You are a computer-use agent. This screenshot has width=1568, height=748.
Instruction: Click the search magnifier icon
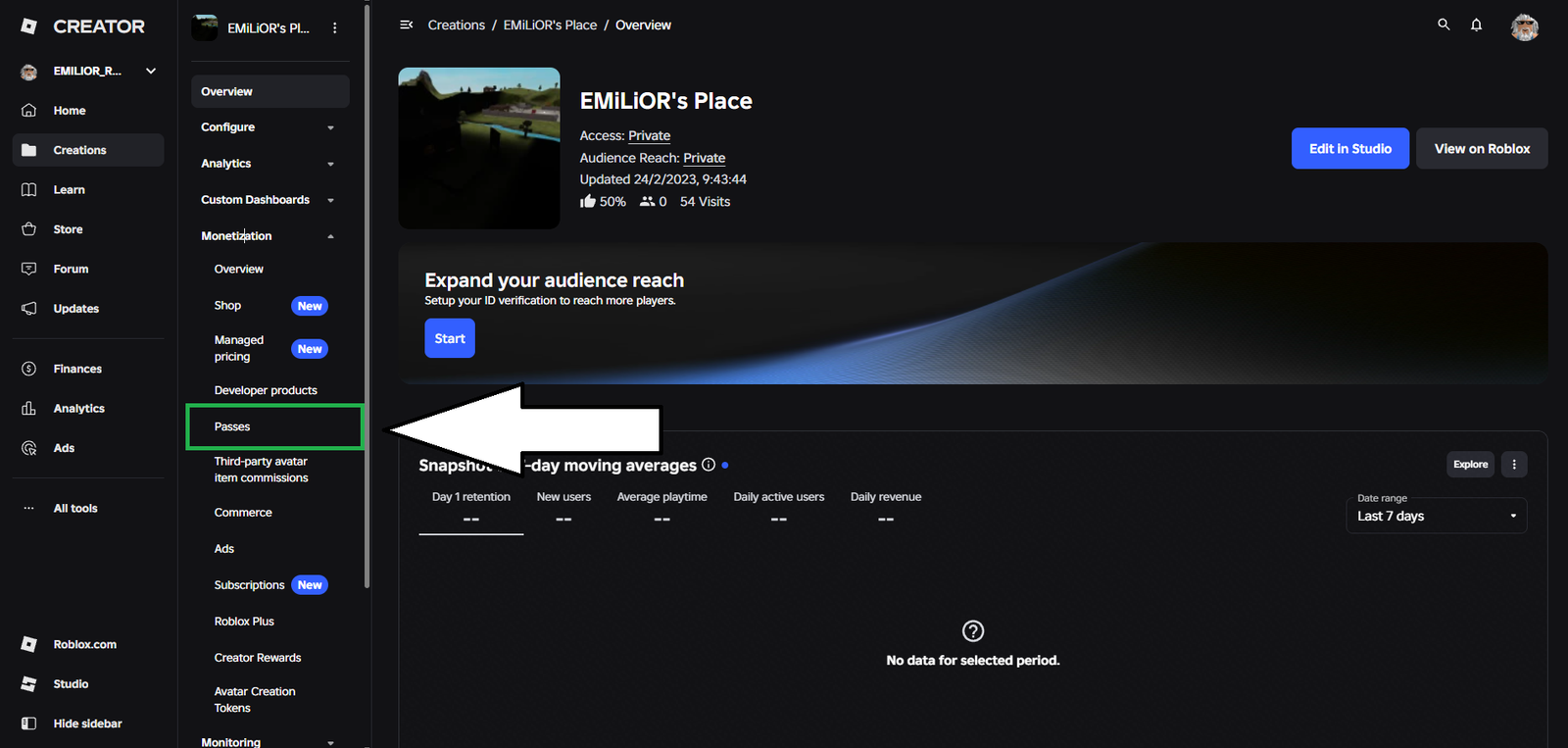[x=1444, y=25]
